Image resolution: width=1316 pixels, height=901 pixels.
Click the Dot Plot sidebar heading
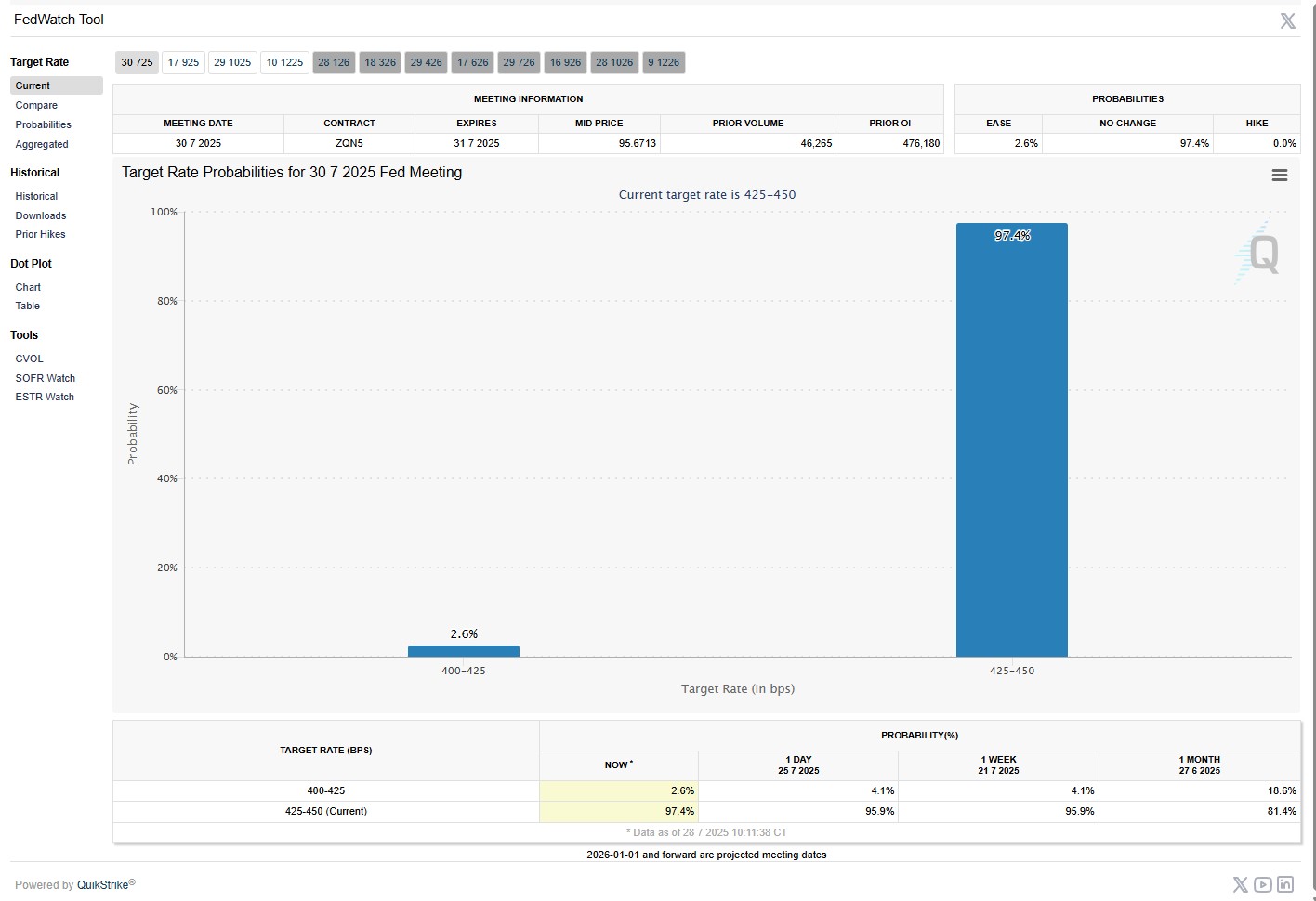31,264
